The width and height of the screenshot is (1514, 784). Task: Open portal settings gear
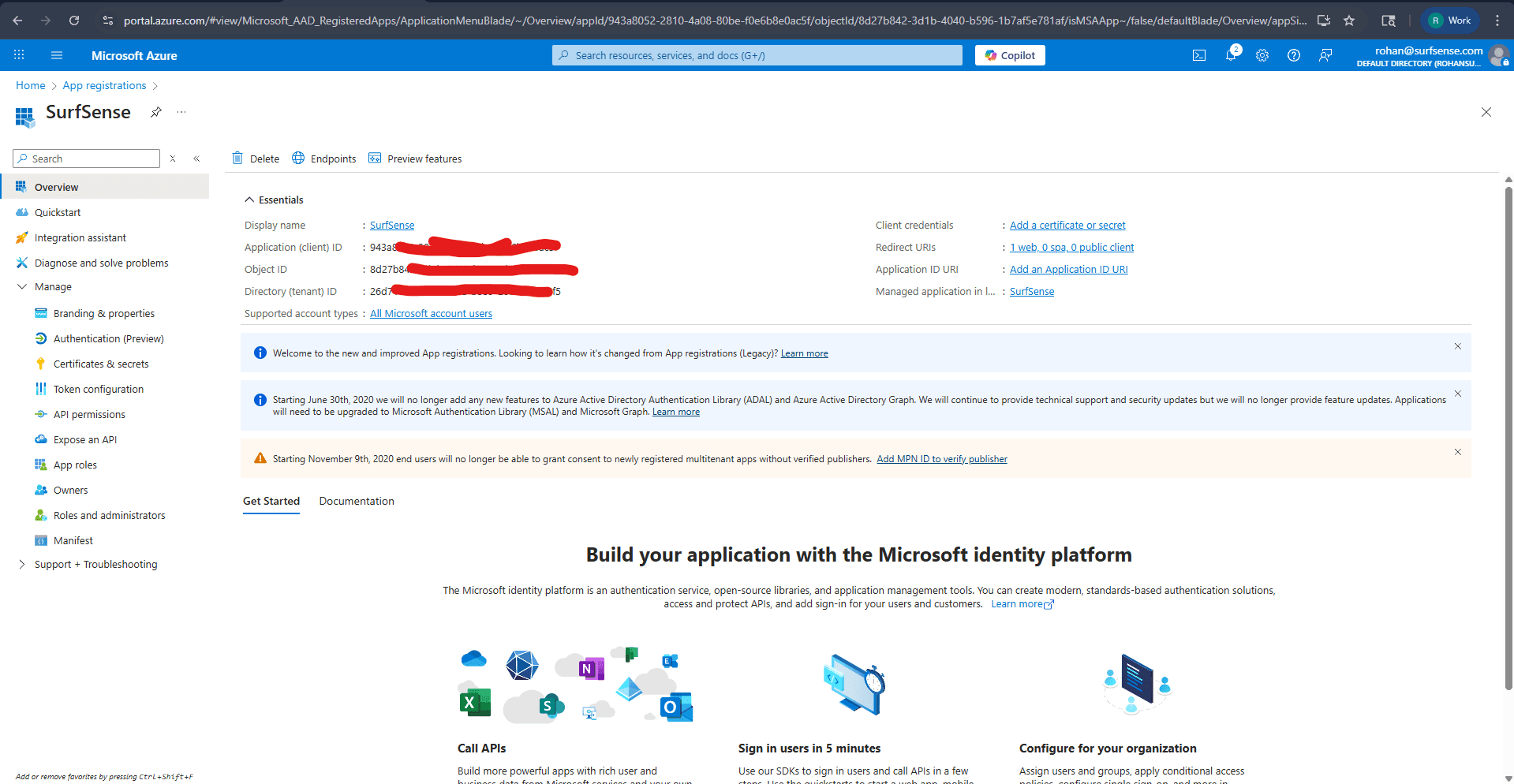tap(1262, 55)
